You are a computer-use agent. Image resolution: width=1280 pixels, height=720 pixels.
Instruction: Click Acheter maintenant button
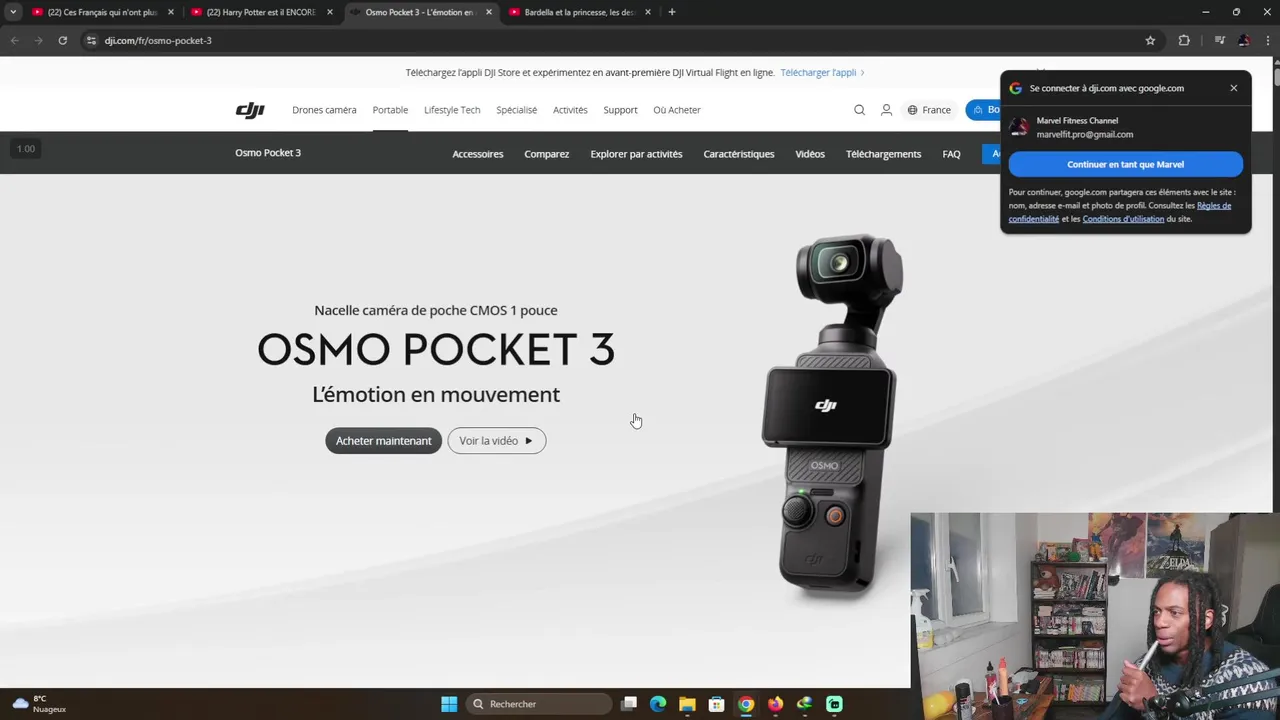[x=383, y=441]
